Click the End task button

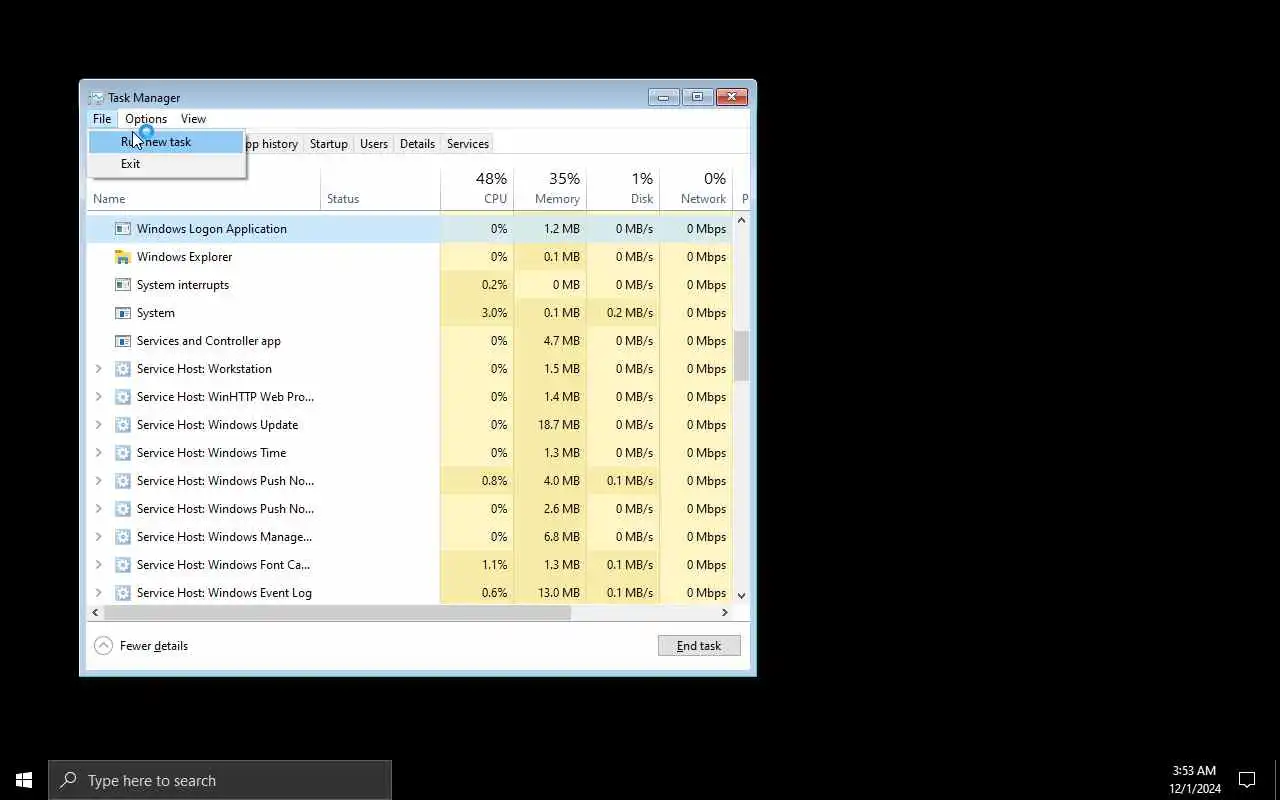tap(699, 646)
